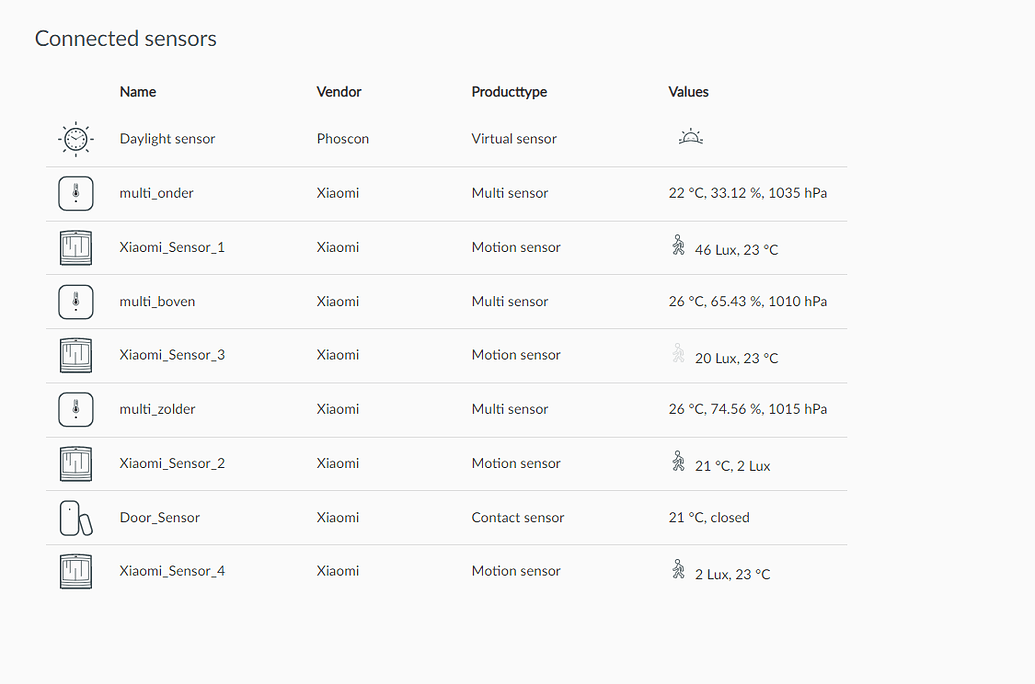Screen dimensions: 1035x684
Task: Click the Xiaomi_Sensor_1 motion sensor icon
Action: tap(75, 247)
